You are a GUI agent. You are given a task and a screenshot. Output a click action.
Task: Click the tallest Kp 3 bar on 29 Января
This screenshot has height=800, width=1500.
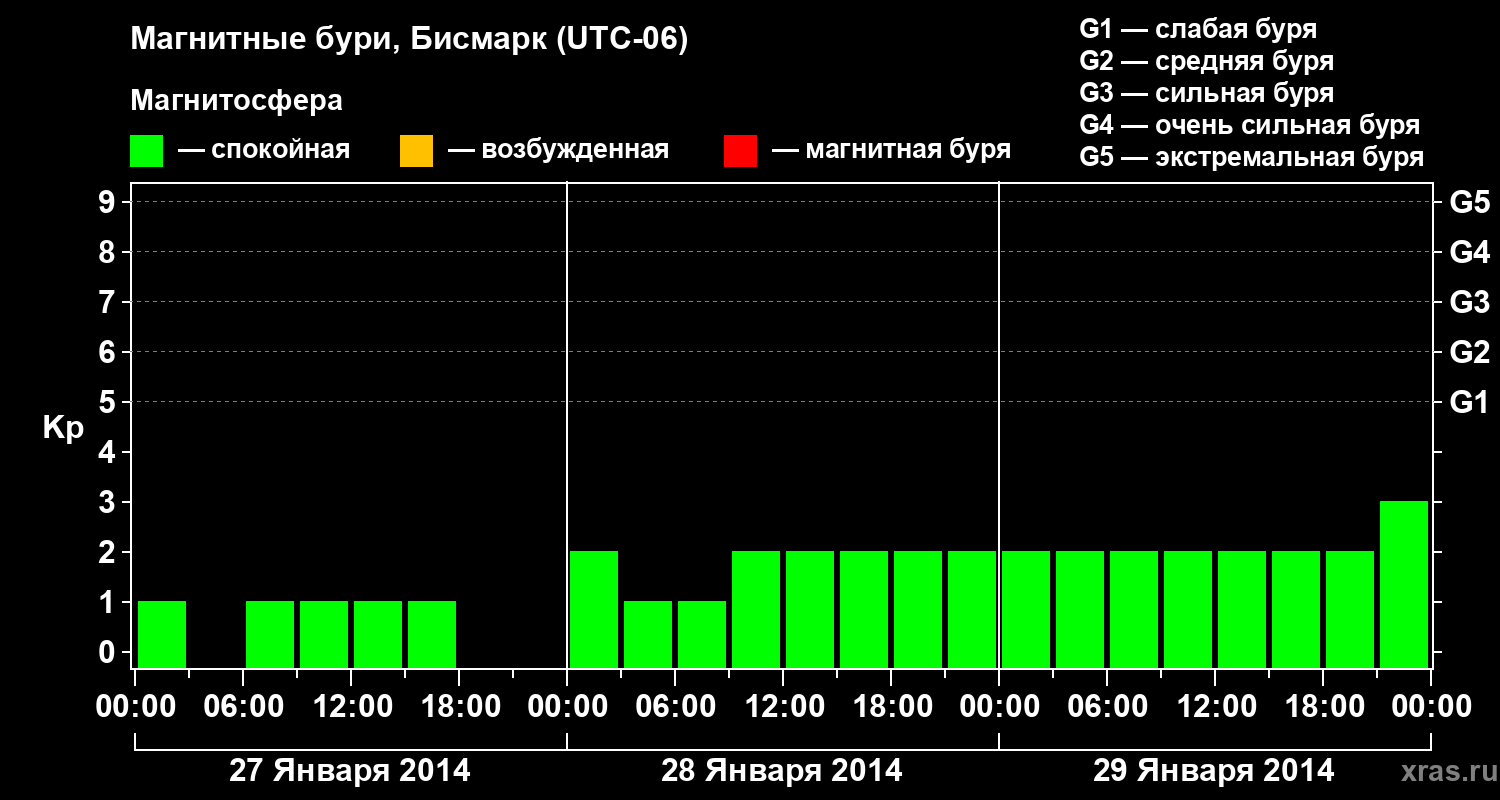(x=1404, y=584)
